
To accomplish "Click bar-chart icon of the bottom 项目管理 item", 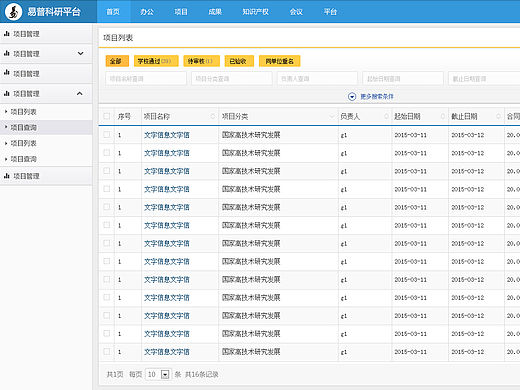I will pos(7,176).
